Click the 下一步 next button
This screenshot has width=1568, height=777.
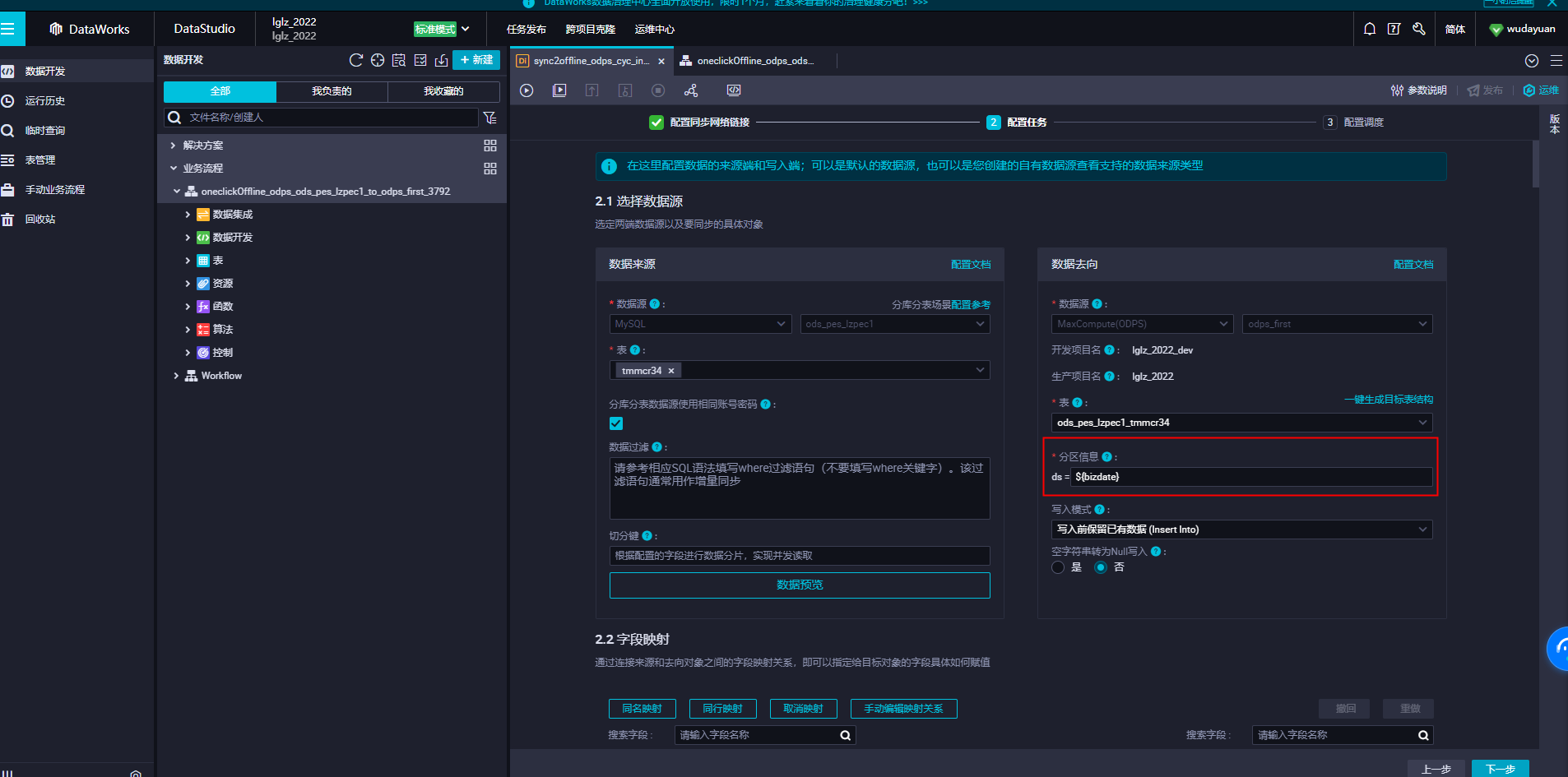(x=1501, y=769)
